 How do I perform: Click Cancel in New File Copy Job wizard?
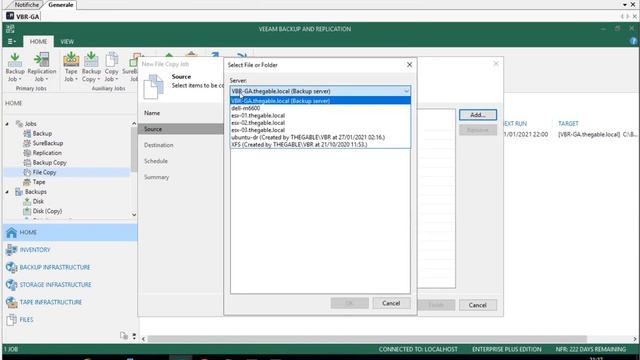pos(477,305)
